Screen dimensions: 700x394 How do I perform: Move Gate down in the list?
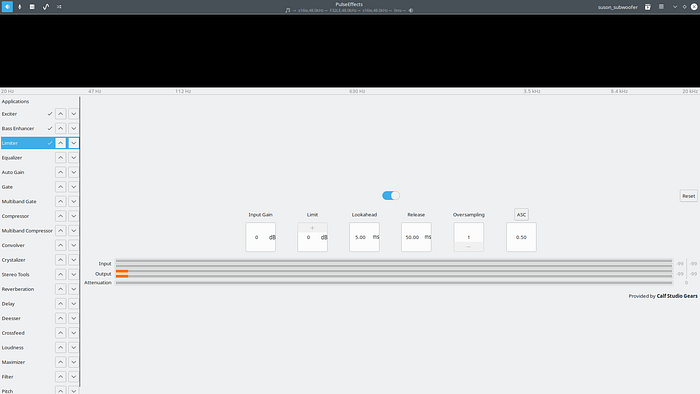pos(73,187)
